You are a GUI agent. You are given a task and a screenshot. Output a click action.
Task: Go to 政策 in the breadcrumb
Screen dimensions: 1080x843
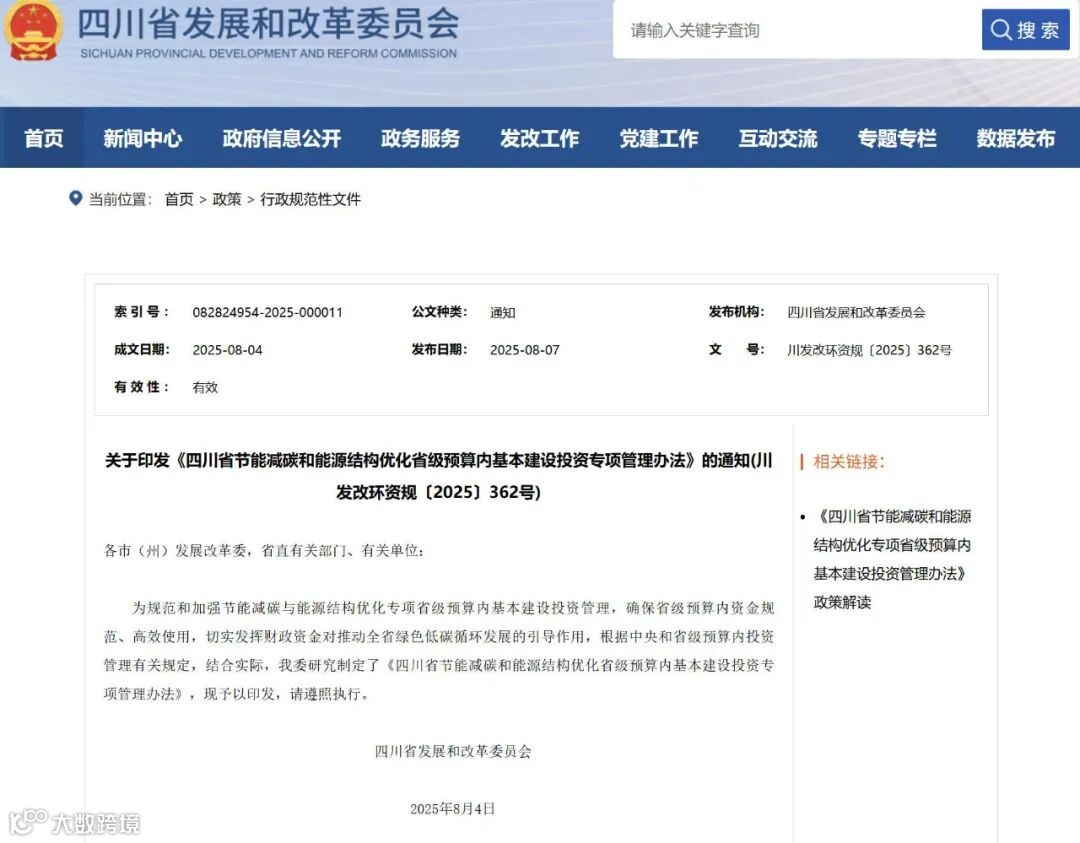227,199
